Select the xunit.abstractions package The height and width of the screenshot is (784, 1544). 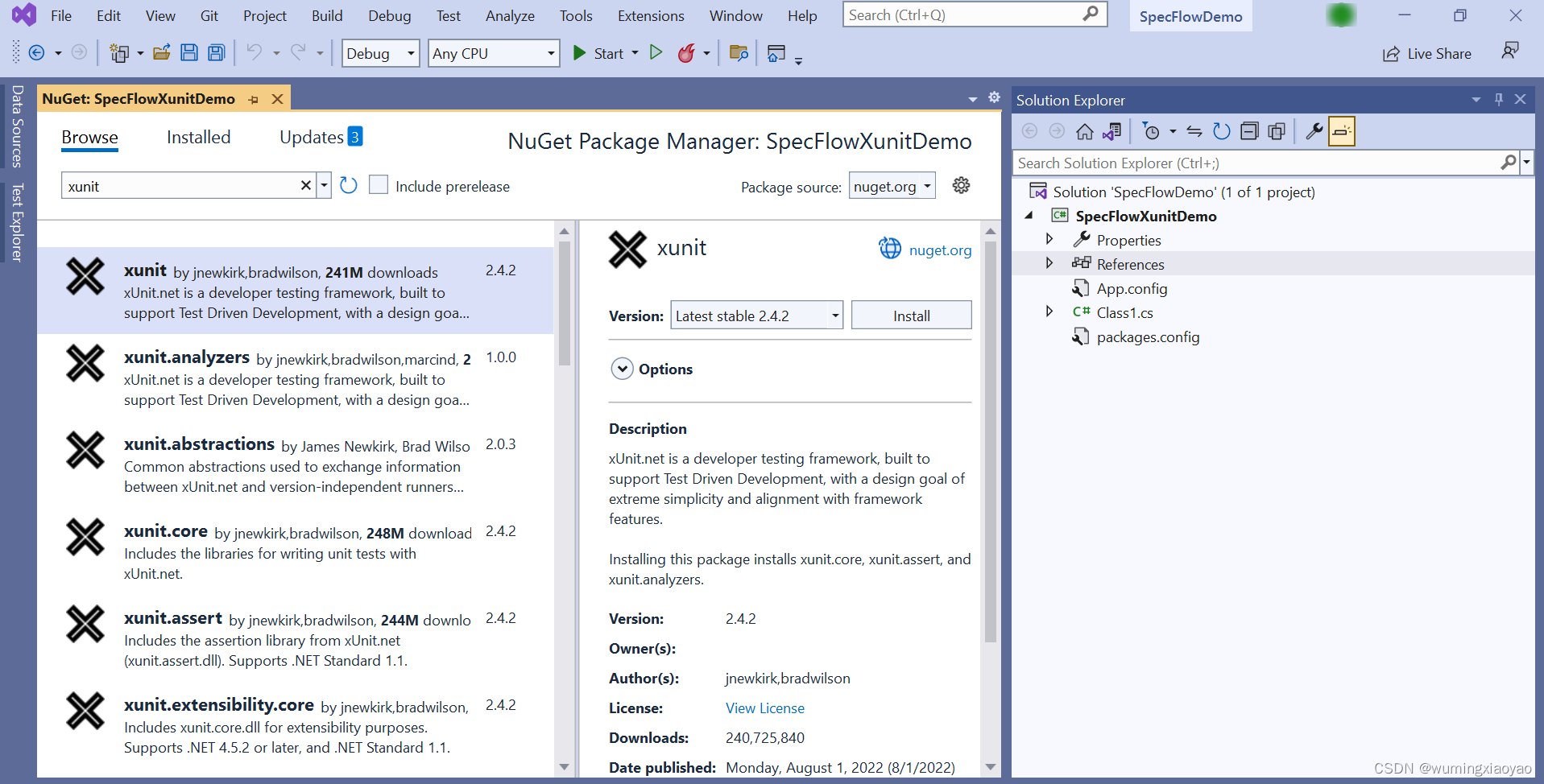click(x=296, y=464)
